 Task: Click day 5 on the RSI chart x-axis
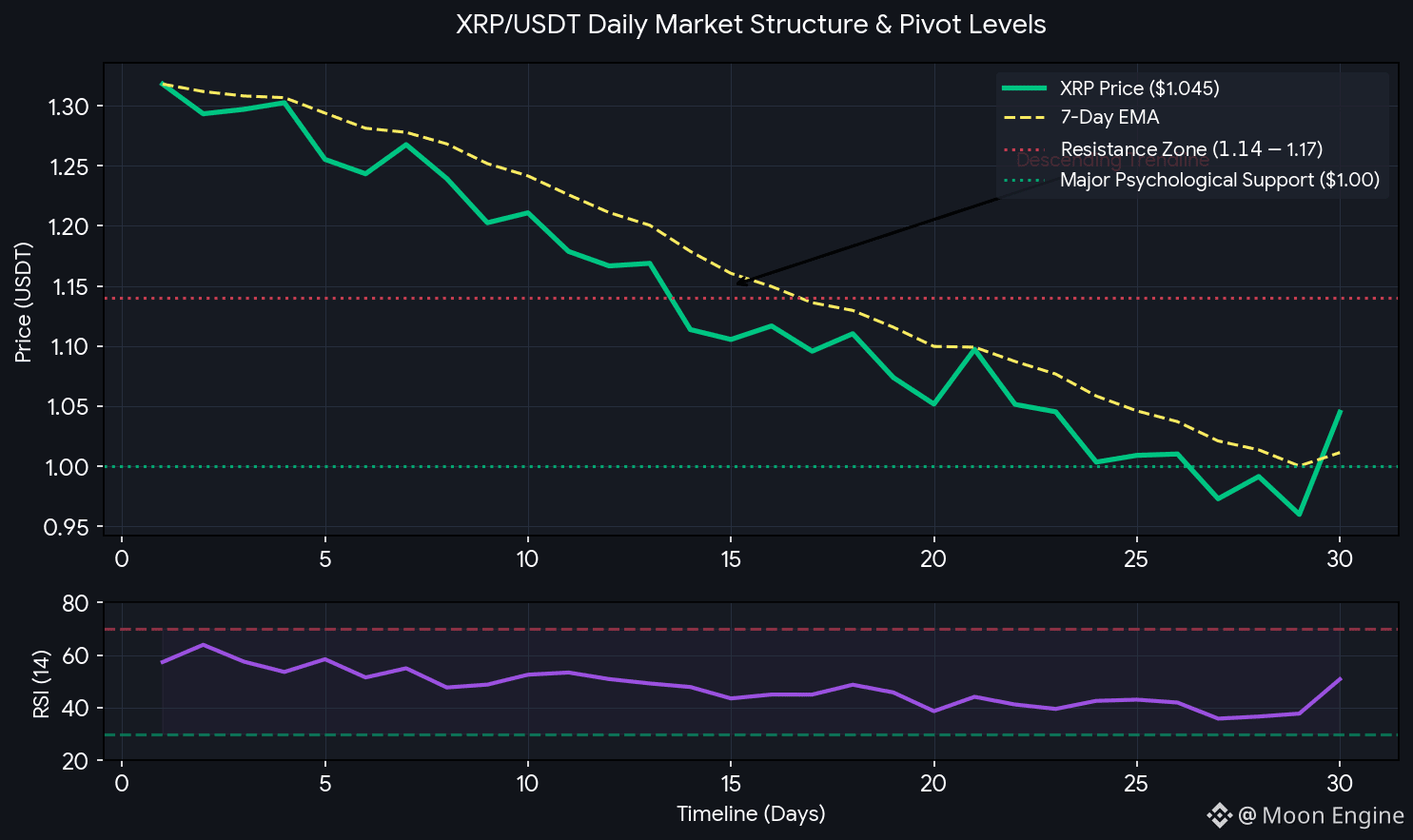[x=325, y=784]
